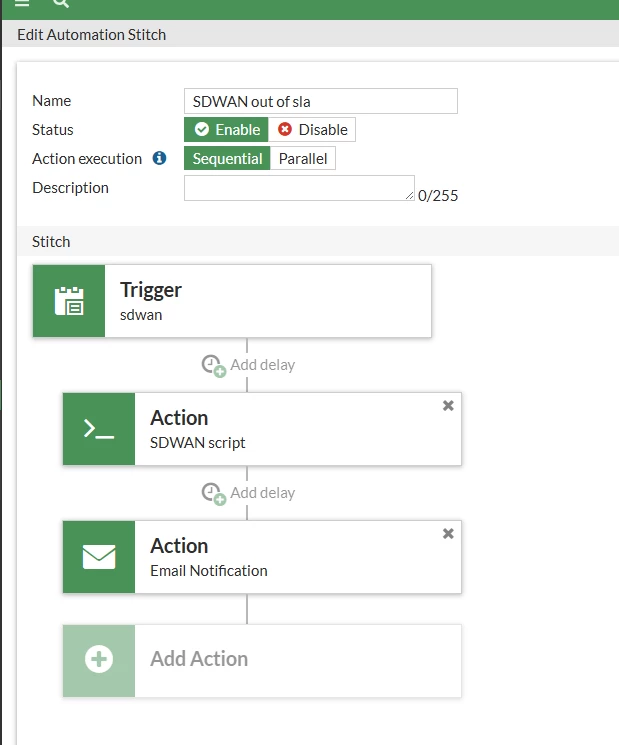Screen dimensions: 619x745
Task: Click the Add Action card
Action: point(262,661)
